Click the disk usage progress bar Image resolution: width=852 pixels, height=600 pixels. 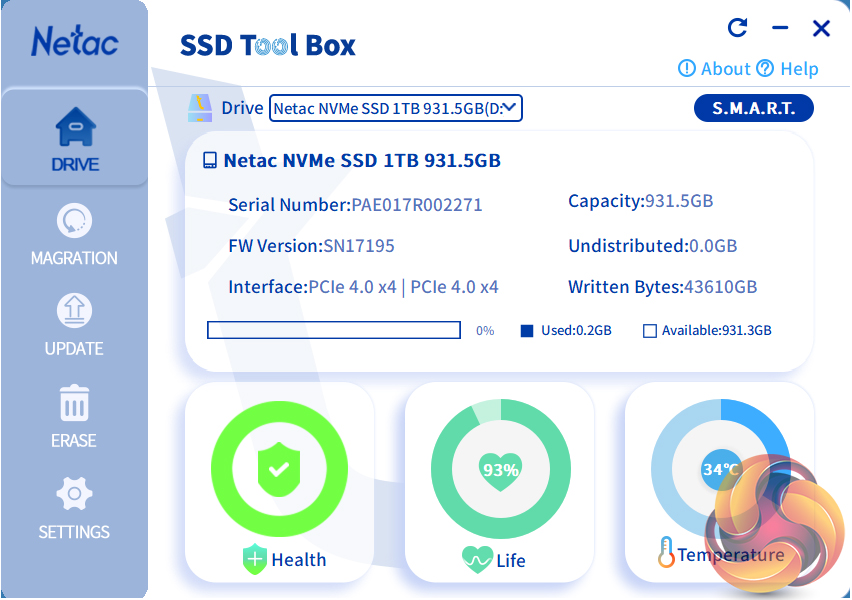point(334,330)
